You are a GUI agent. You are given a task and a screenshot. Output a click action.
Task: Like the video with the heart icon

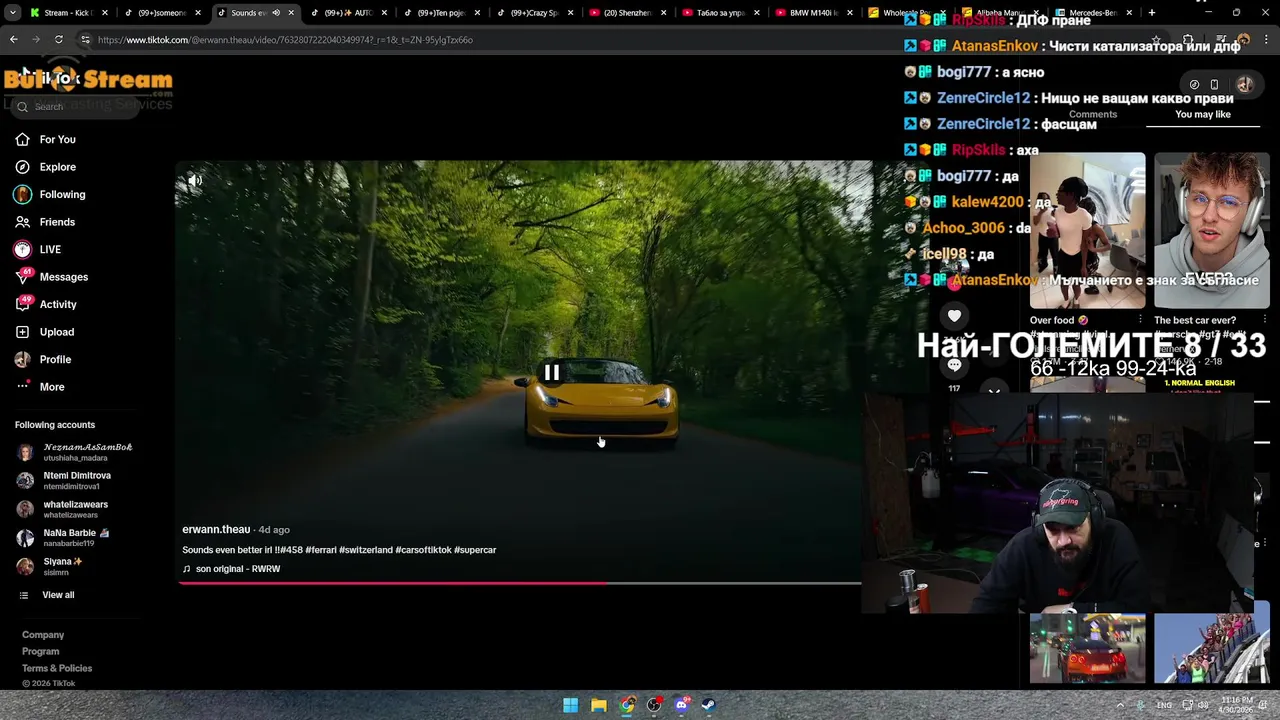[954, 316]
